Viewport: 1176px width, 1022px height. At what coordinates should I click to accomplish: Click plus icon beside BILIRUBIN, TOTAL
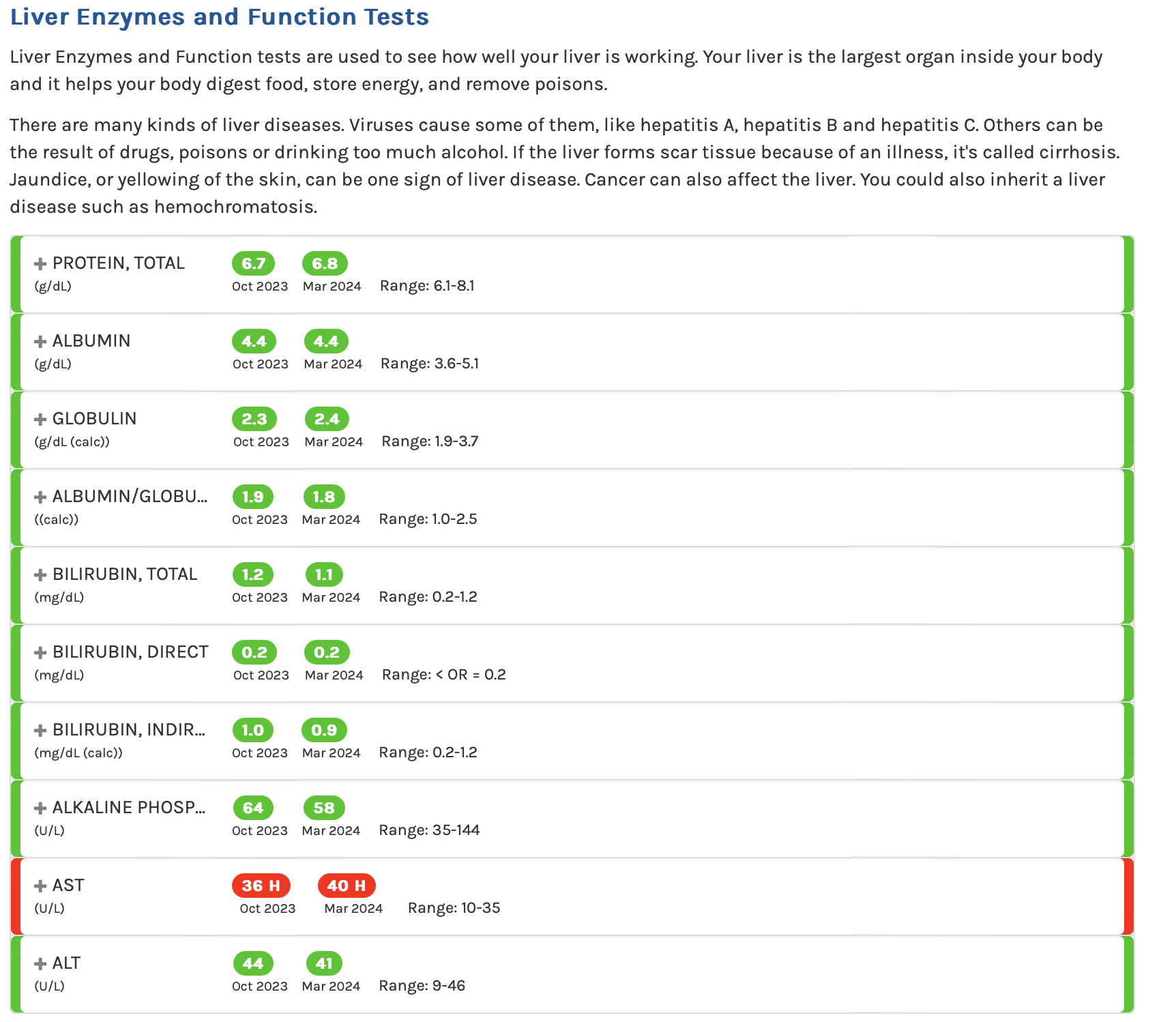click(40, 575)
